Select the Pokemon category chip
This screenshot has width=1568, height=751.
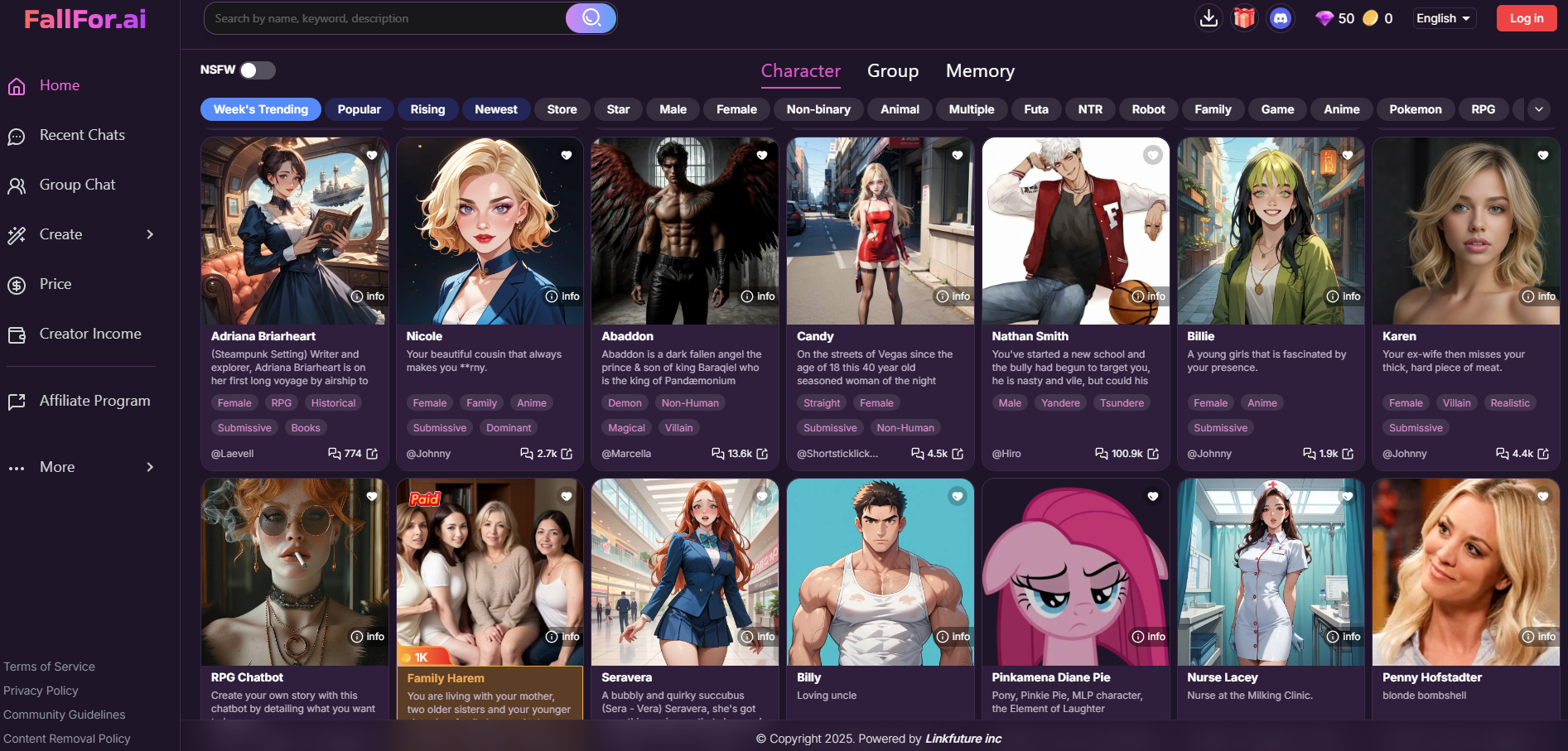1415,109
